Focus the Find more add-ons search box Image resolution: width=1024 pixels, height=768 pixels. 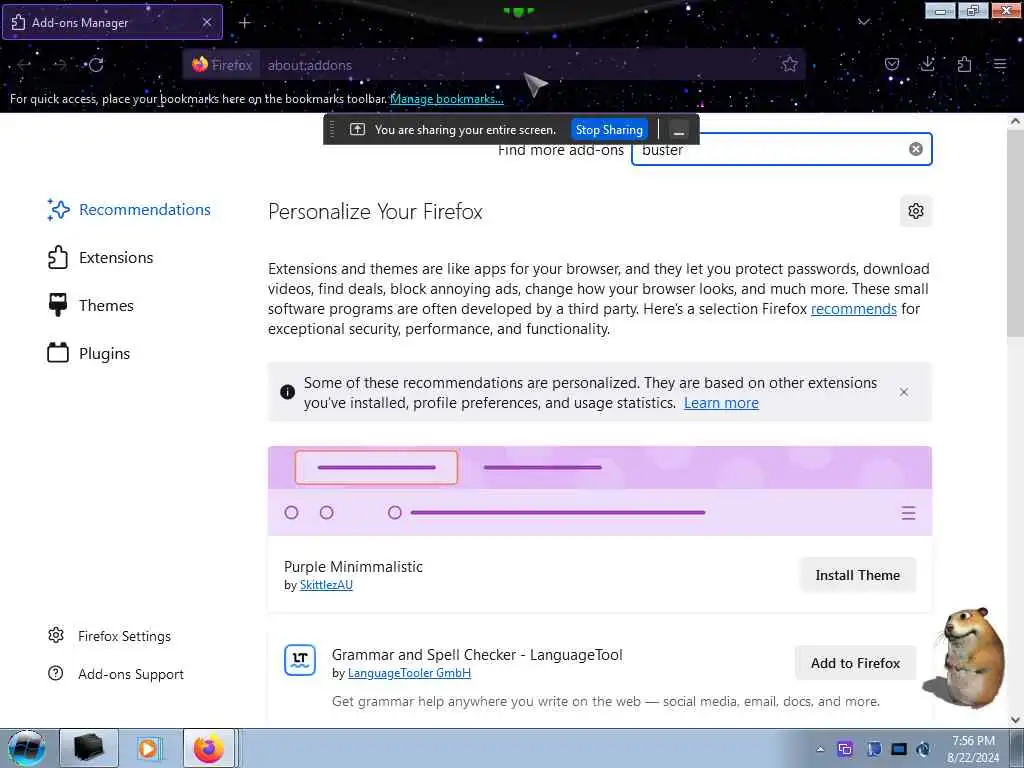[781, 150]
